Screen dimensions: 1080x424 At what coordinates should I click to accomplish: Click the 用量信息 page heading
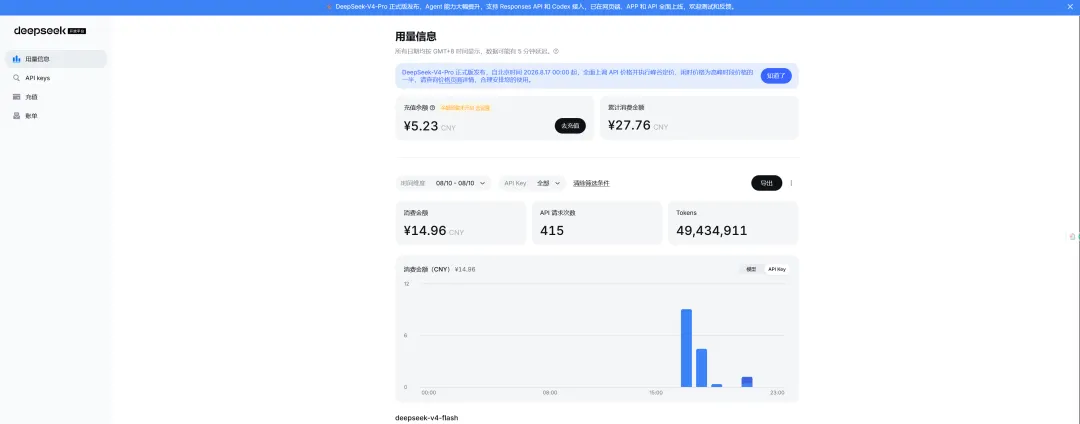(x=415, y=36)
